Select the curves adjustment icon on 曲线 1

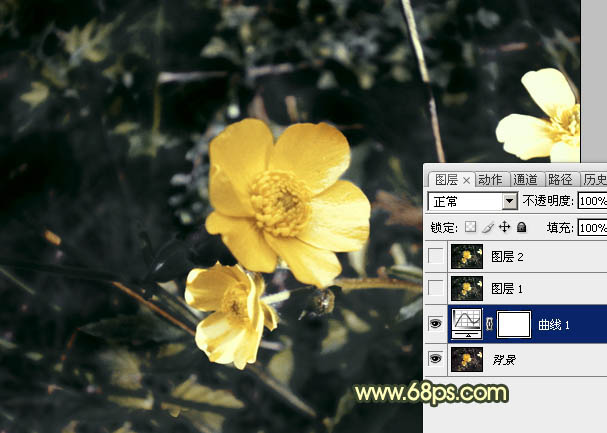click(x=466, y=323)
